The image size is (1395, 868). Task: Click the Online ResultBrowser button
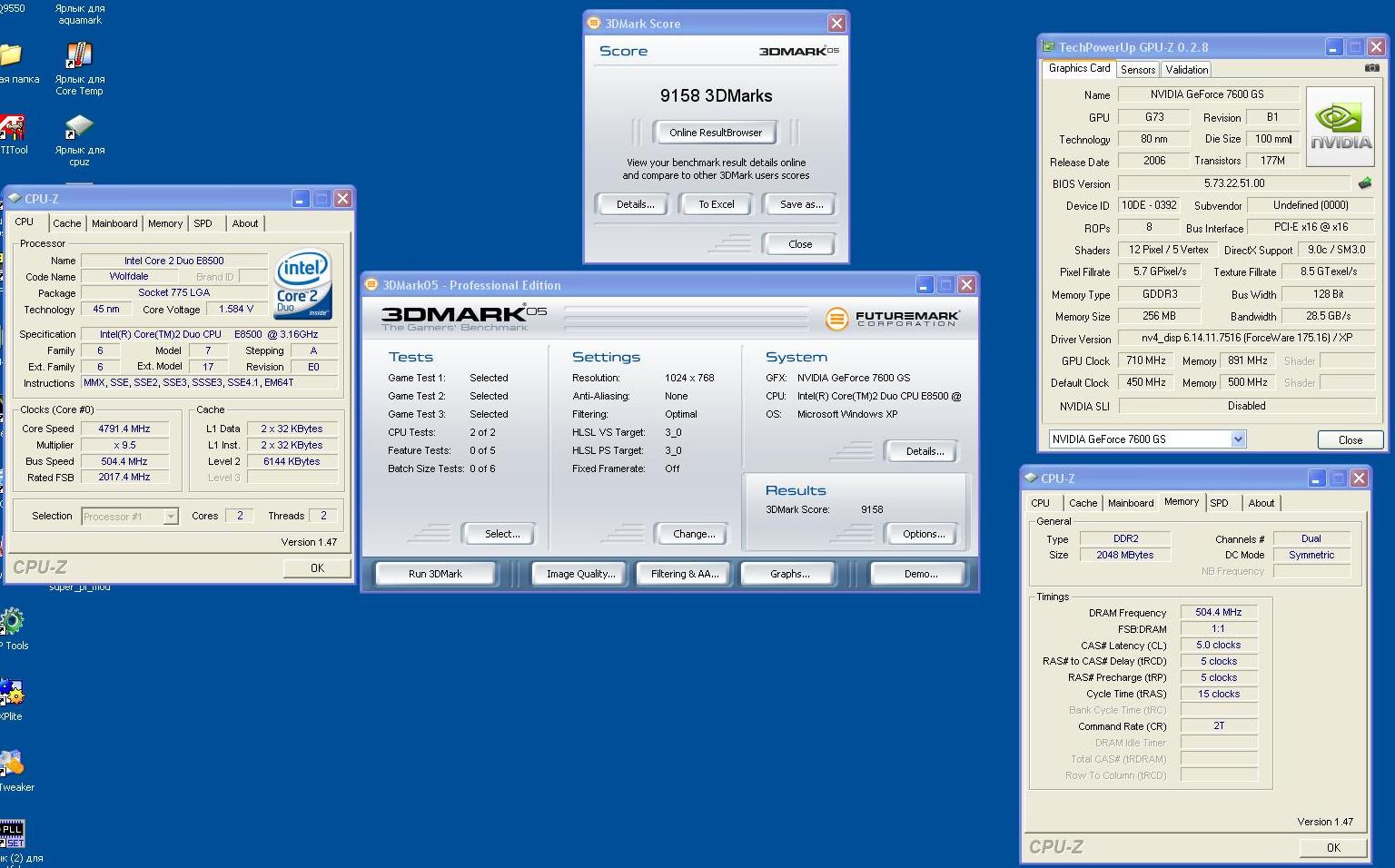point(716,133)
